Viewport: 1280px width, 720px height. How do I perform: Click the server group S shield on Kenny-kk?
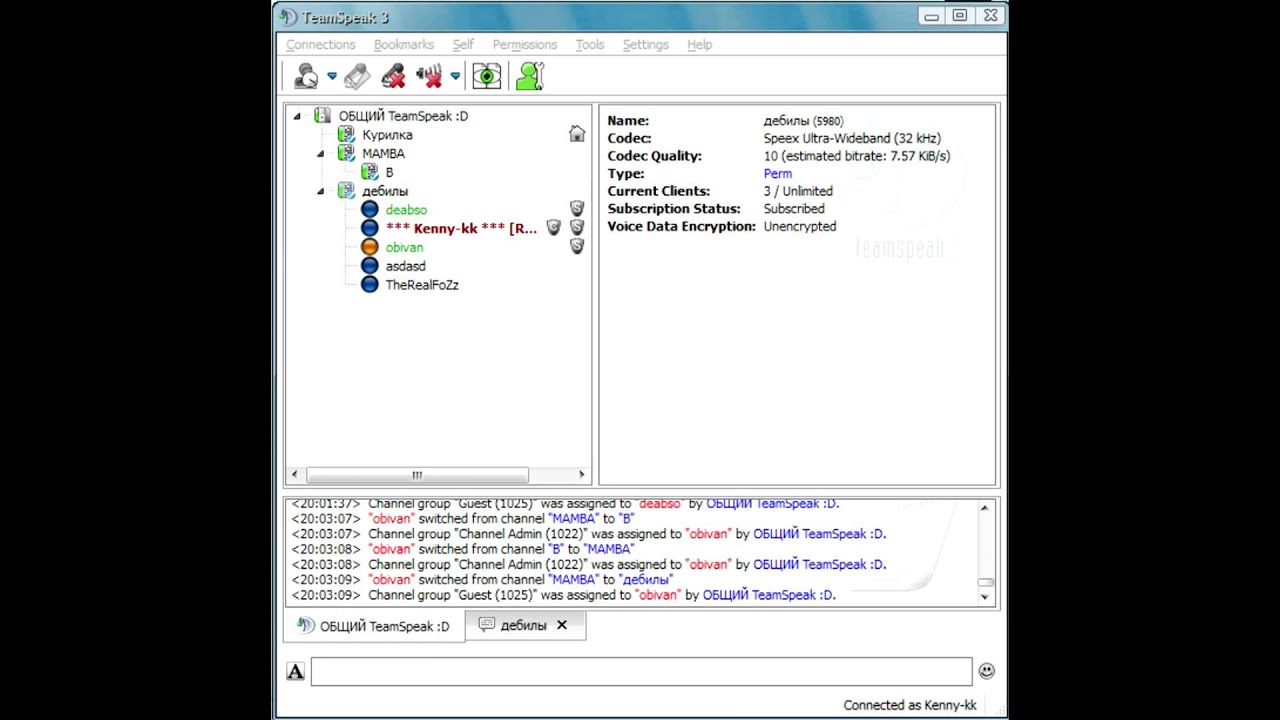577,227
